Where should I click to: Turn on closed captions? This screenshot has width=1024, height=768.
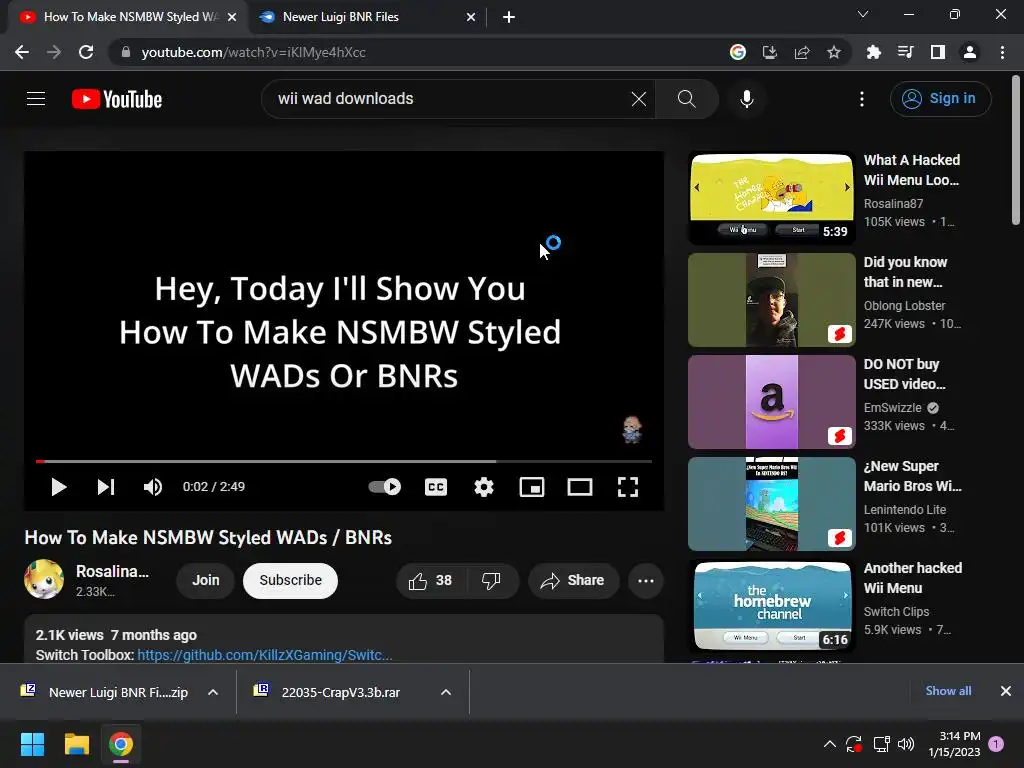click(436, 487)
